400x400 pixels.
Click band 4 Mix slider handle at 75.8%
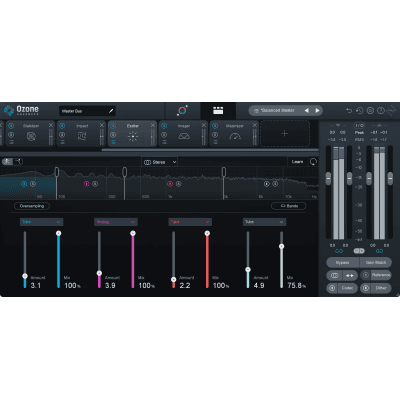281,246
